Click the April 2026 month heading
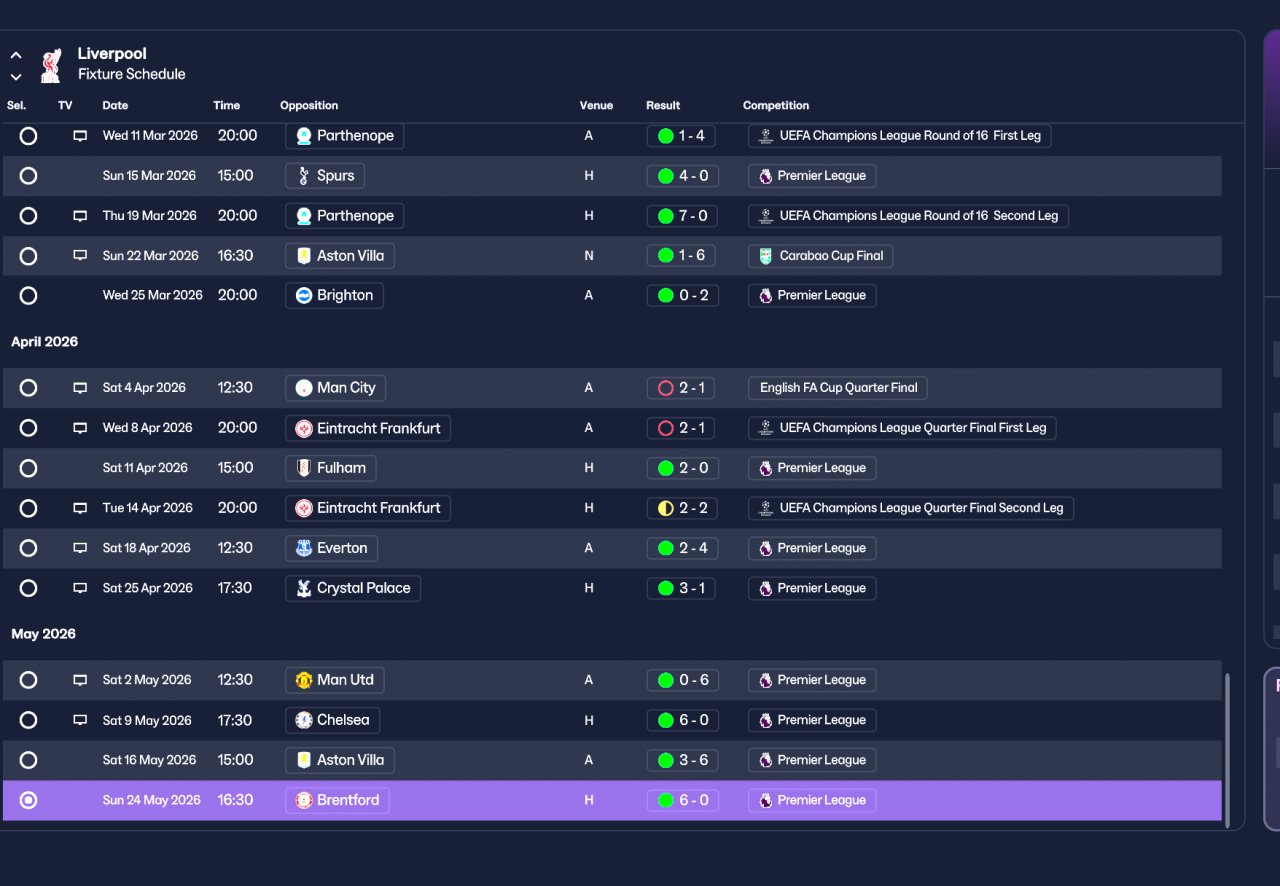The width and height of the screenshot is (1280, 886). [44, 342]
